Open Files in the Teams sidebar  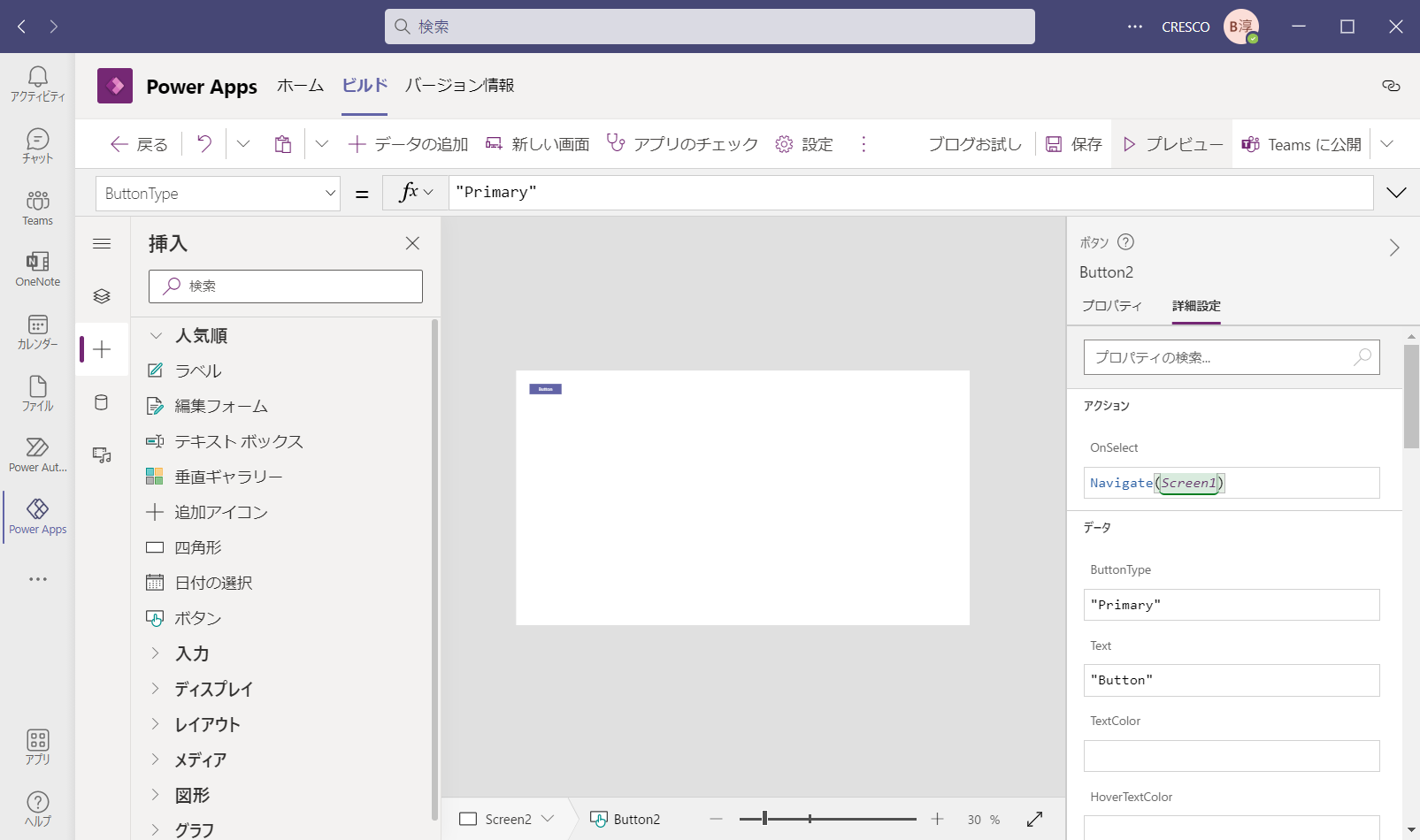37,393
